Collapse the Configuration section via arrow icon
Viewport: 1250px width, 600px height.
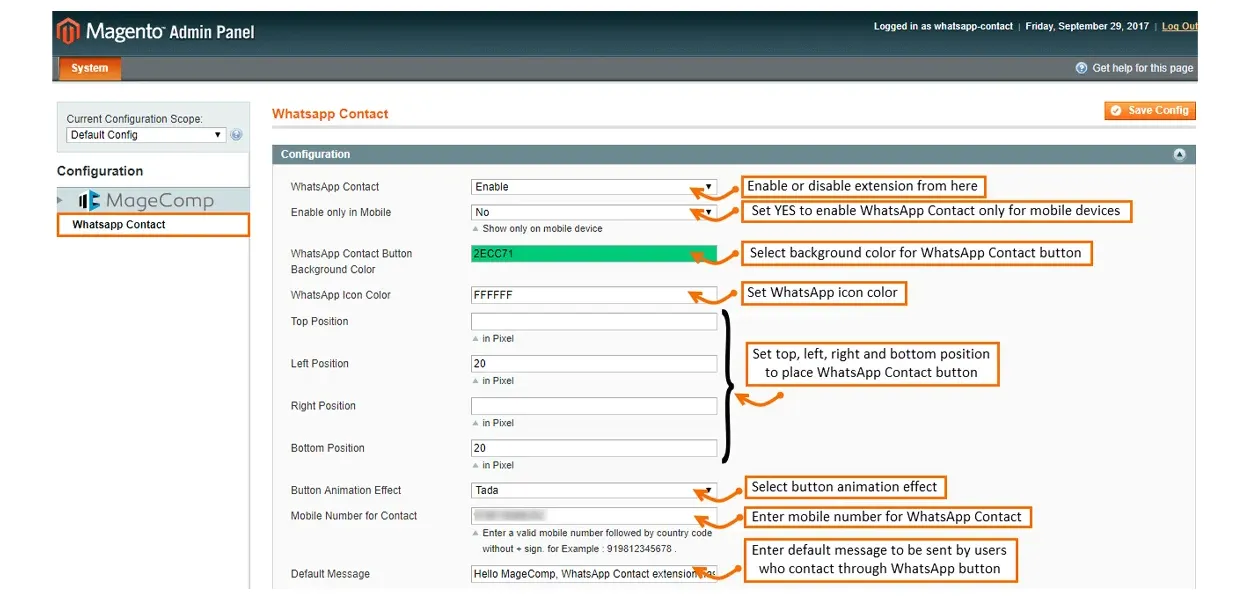(x=1179, y=155)
